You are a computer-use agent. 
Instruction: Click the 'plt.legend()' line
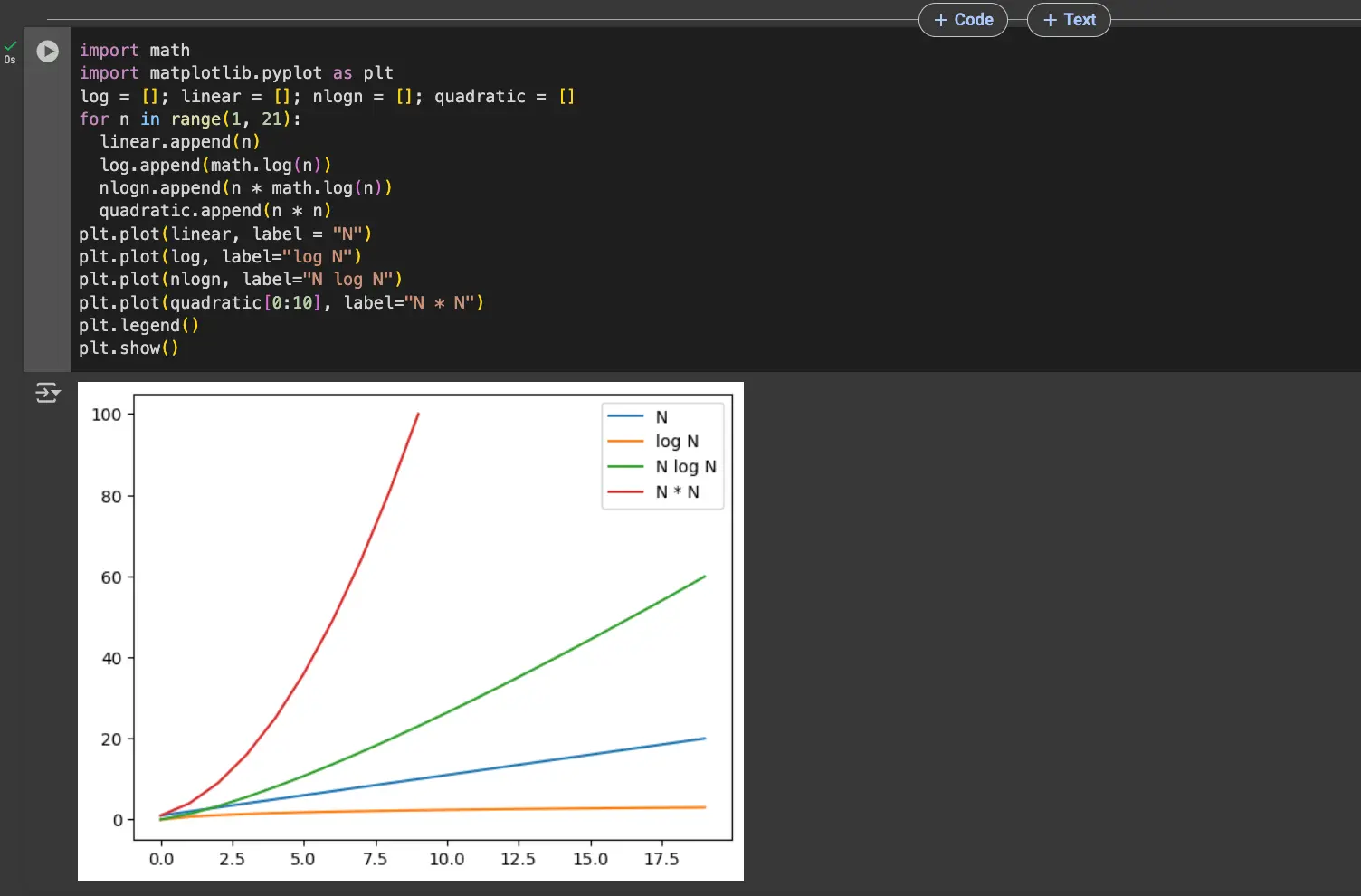(138, 326)
